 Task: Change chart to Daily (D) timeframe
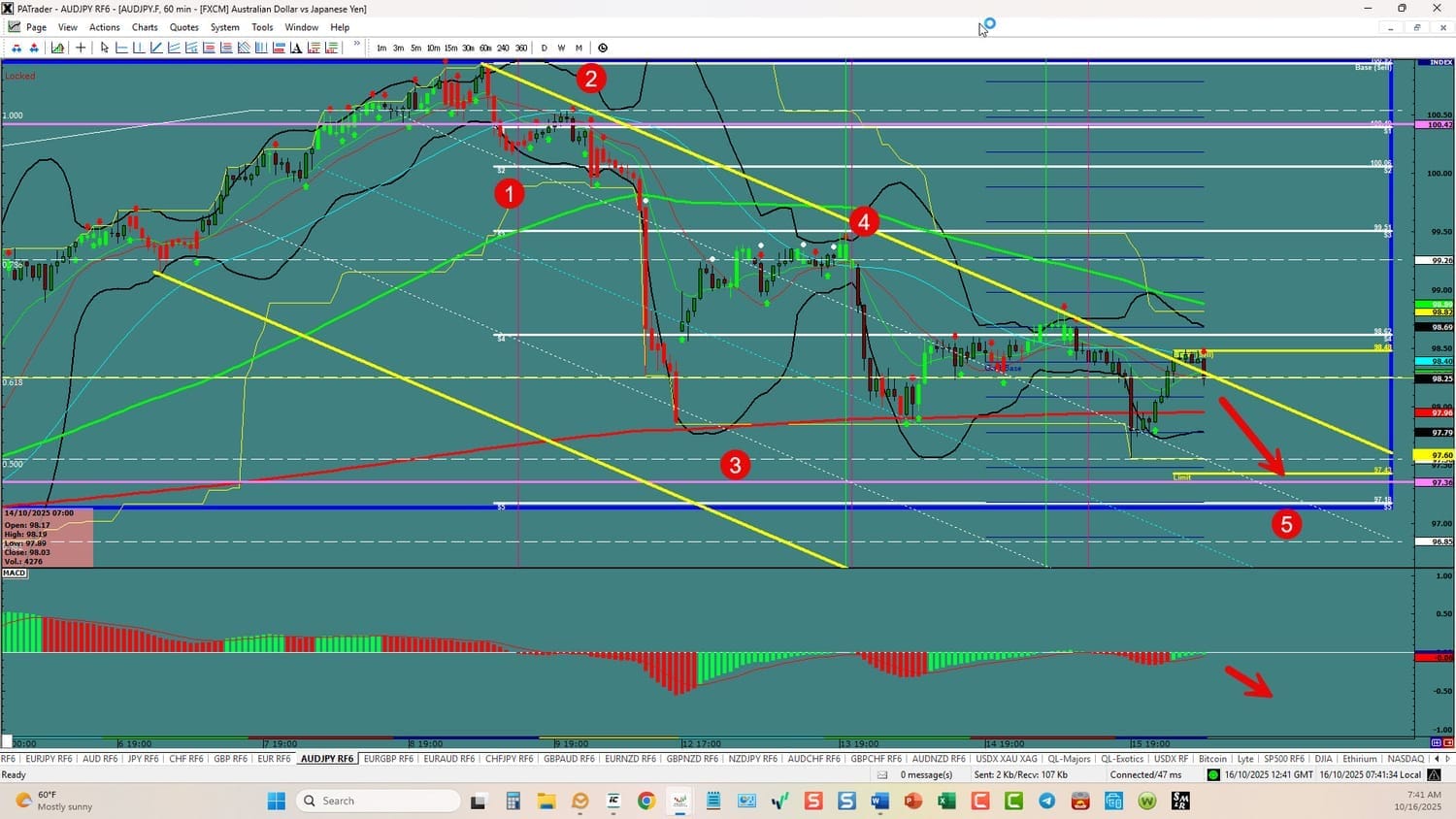click(x=544, y=48)
